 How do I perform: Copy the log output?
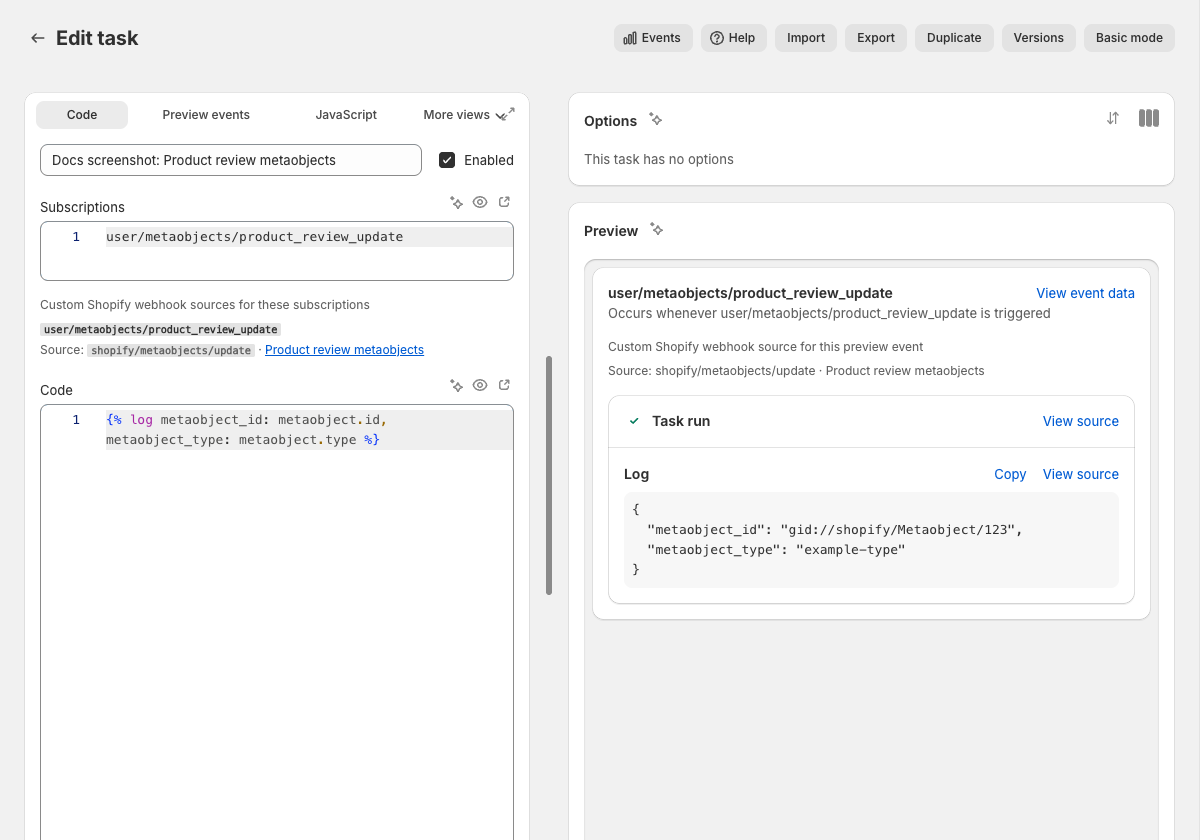click(1010, 474)
